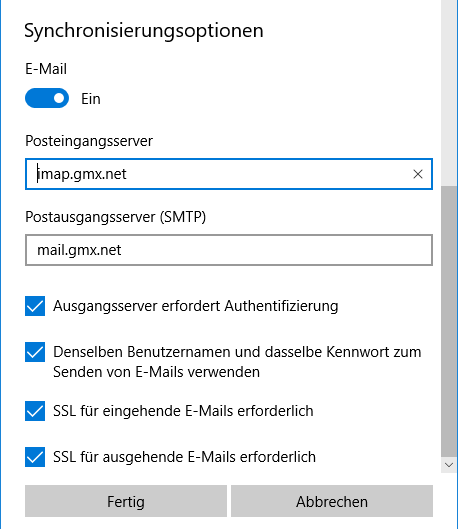Click the vertical scrollbar thumb
Image resolution: width=458 pixels, height=529 pixels.
point(449,321)
